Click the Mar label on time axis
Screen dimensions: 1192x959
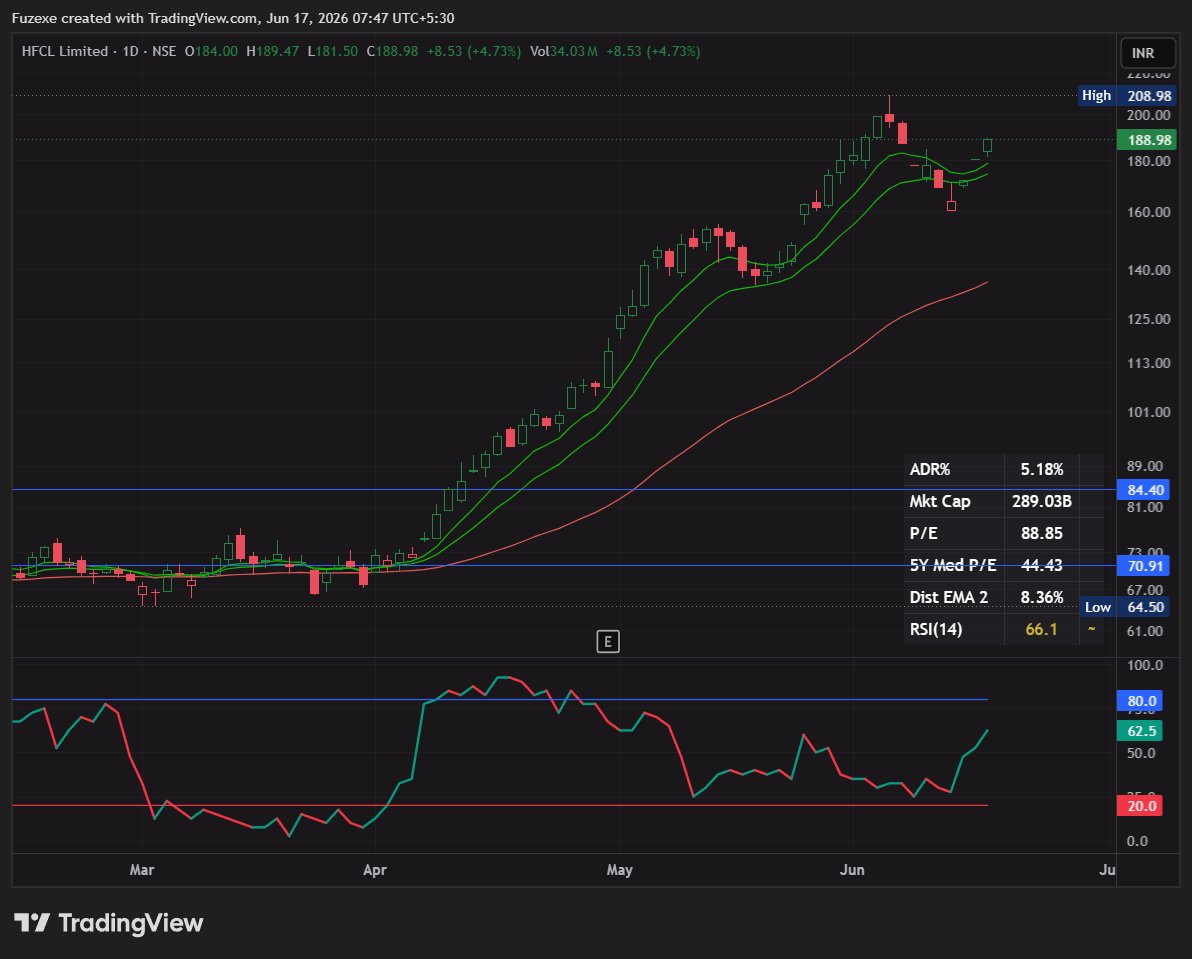(x=142, y=870)
